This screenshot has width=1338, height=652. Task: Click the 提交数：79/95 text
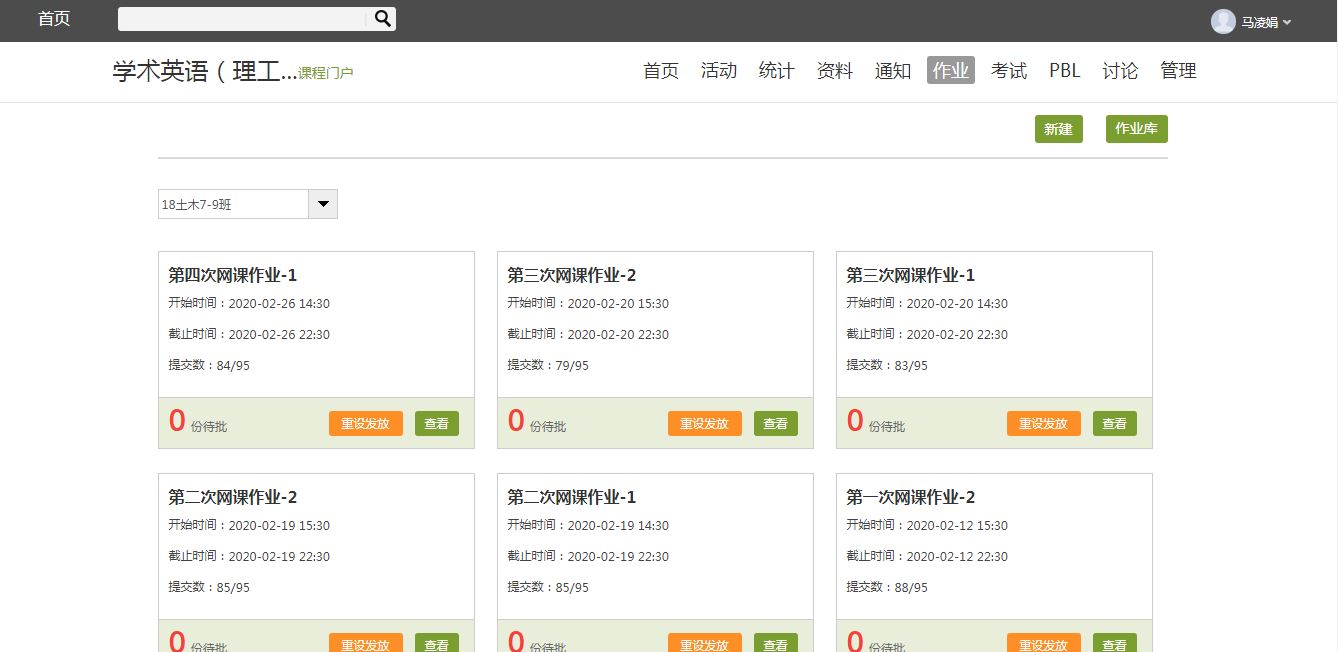tap(548, 365)
